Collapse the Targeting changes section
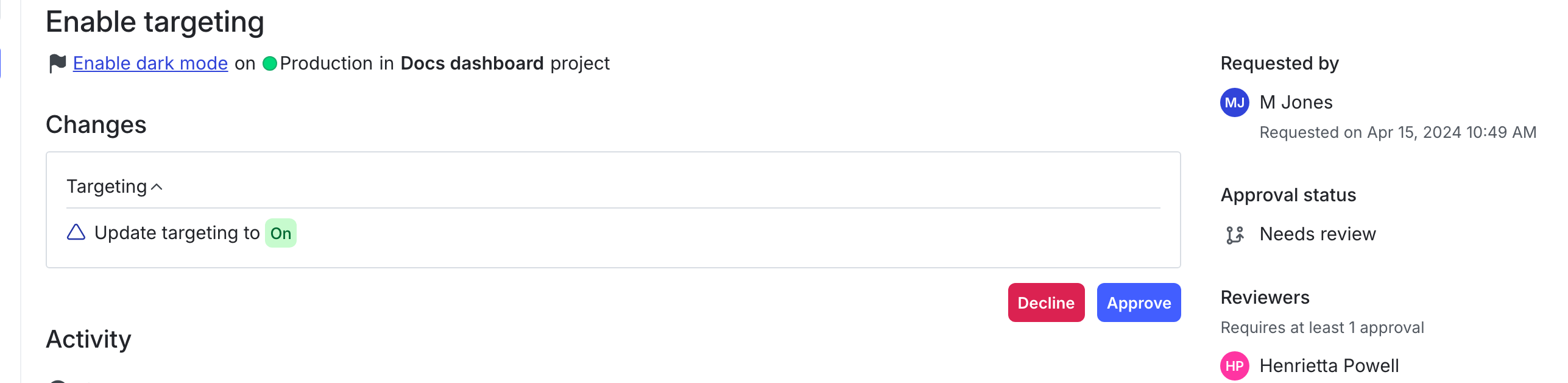Viewport: 1568px width, 383px height. (x=158, y=186)
